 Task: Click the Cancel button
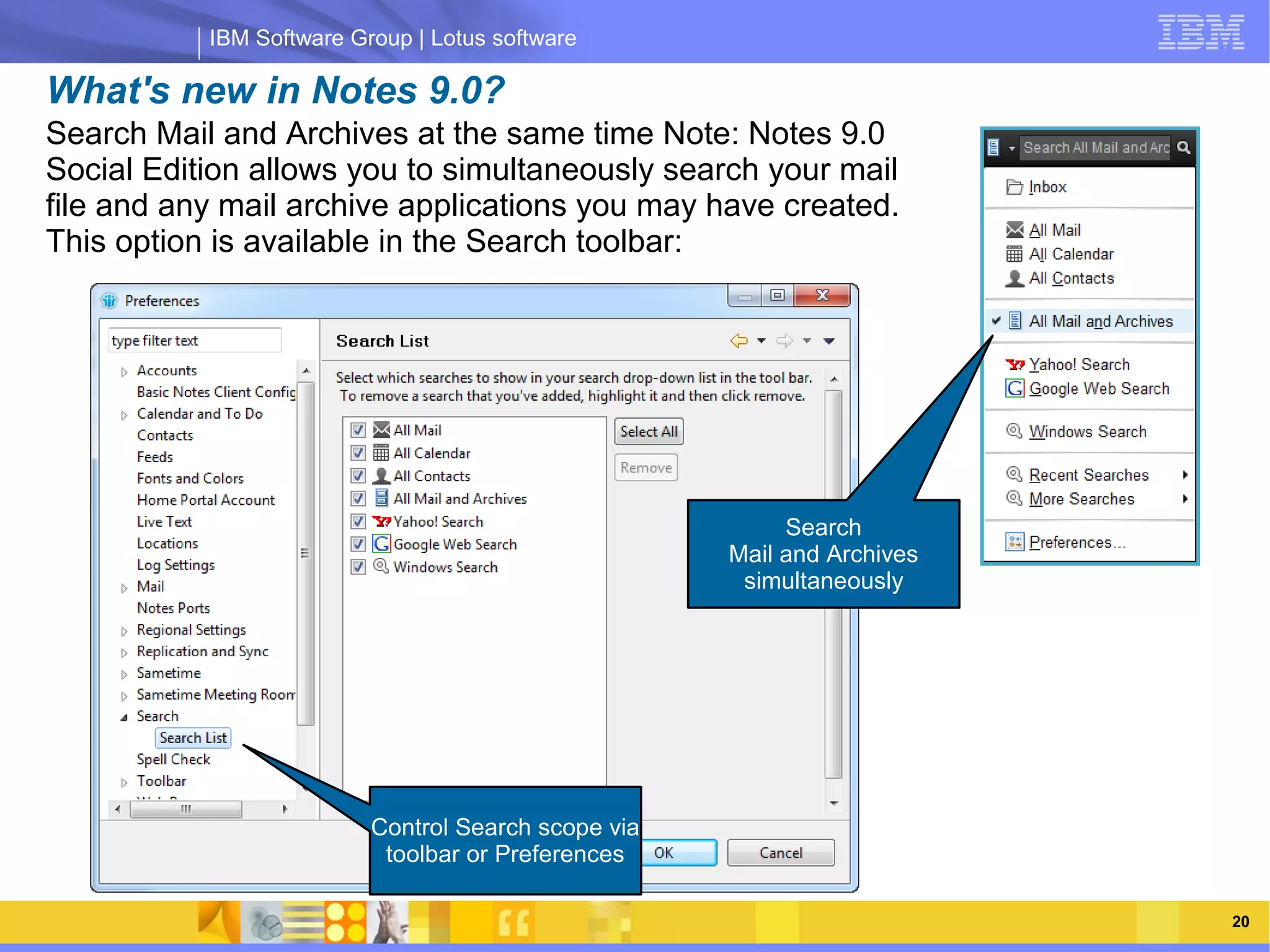pyautogui.click(x=781, y=853)
